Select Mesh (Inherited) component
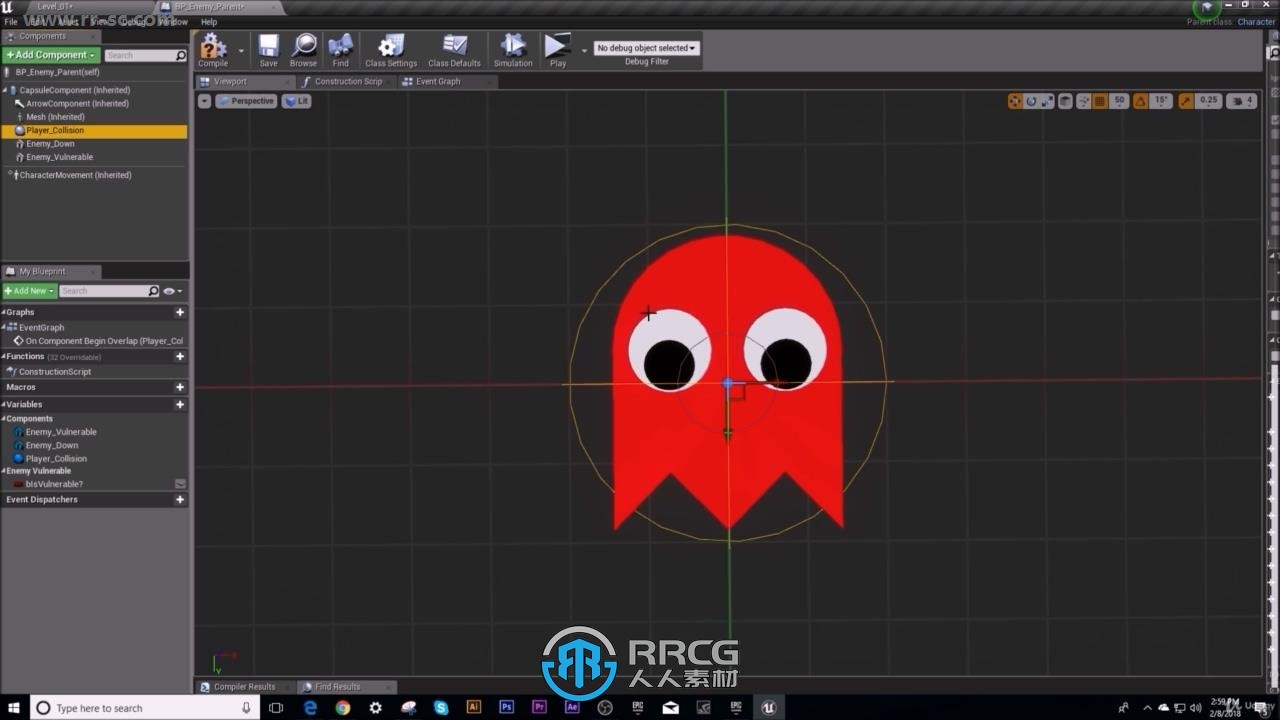The image size is (1280, 720). point(55,117)
